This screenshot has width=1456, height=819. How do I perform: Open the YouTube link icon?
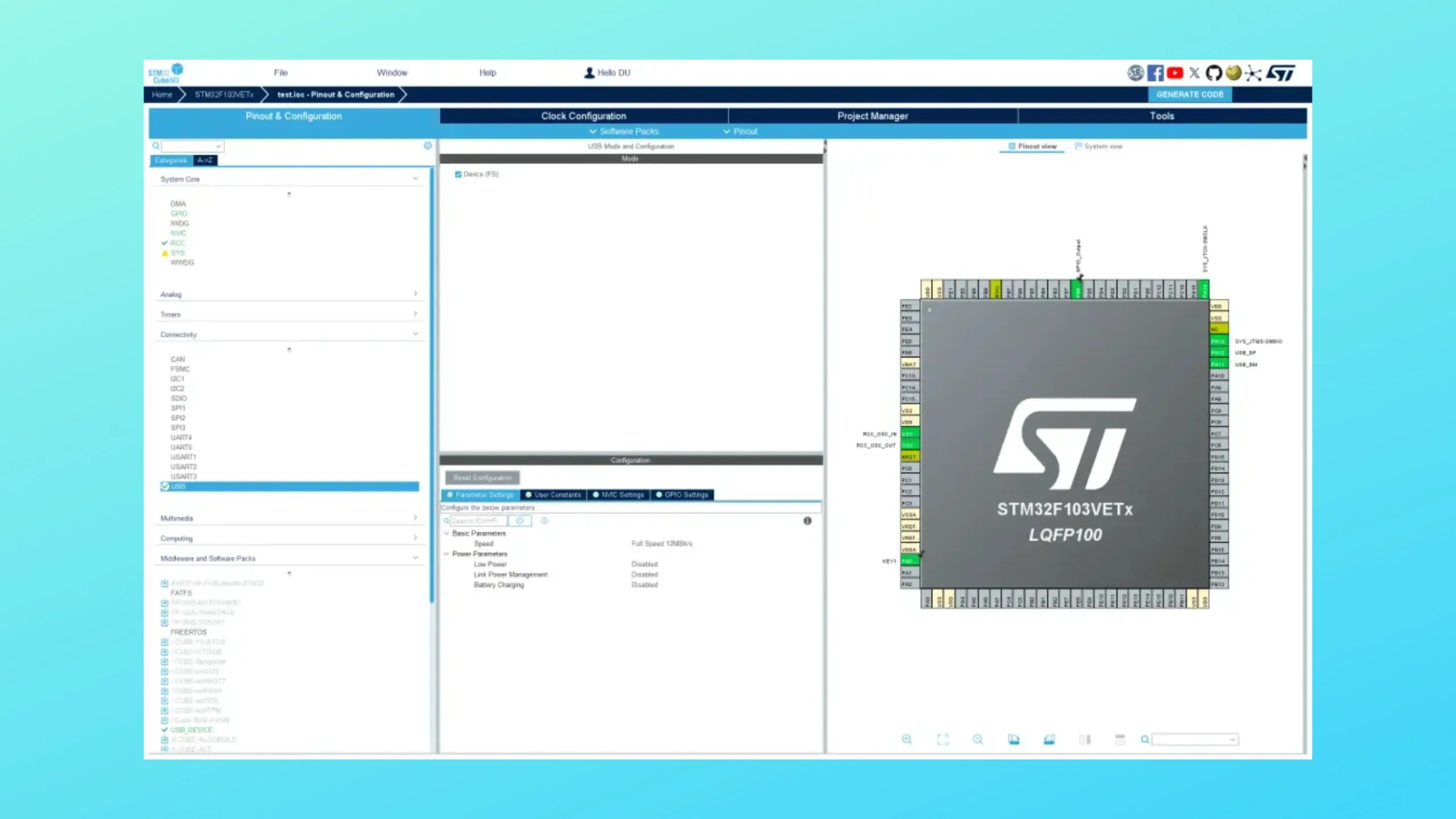(x=1174, y=73)
